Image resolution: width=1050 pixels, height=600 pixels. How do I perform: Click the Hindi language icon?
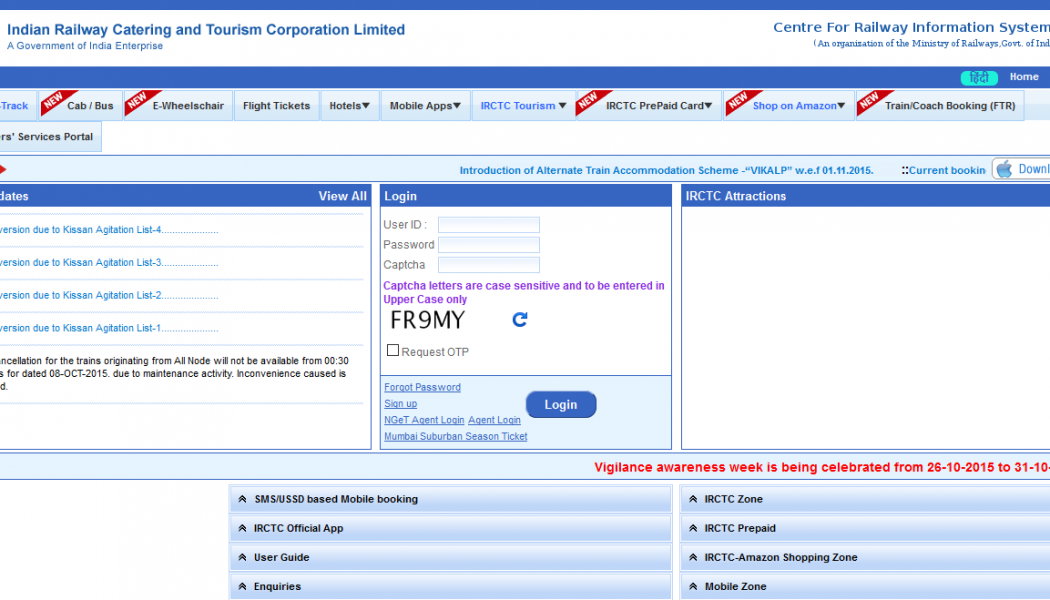click(979, 78)
